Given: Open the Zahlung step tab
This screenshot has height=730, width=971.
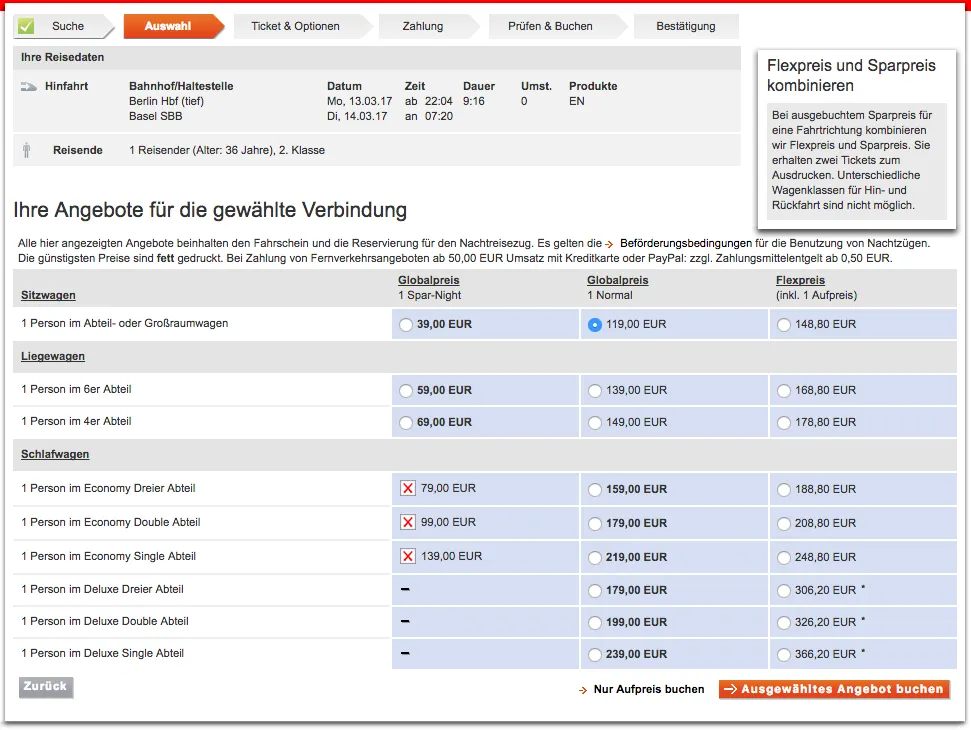Looking at the screenshot, I should 423,26.
